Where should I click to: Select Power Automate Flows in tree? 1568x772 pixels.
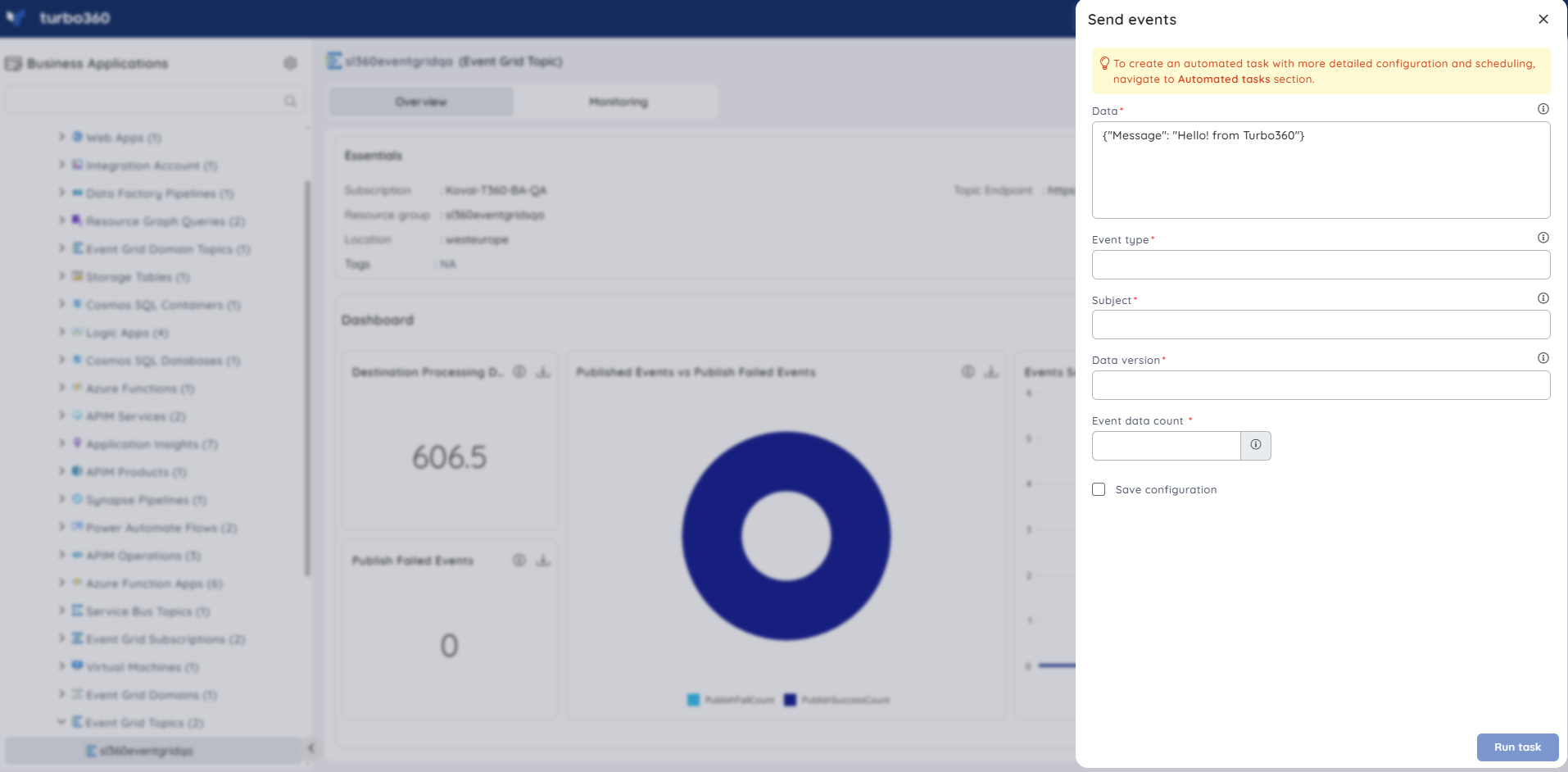pos(161,528)
